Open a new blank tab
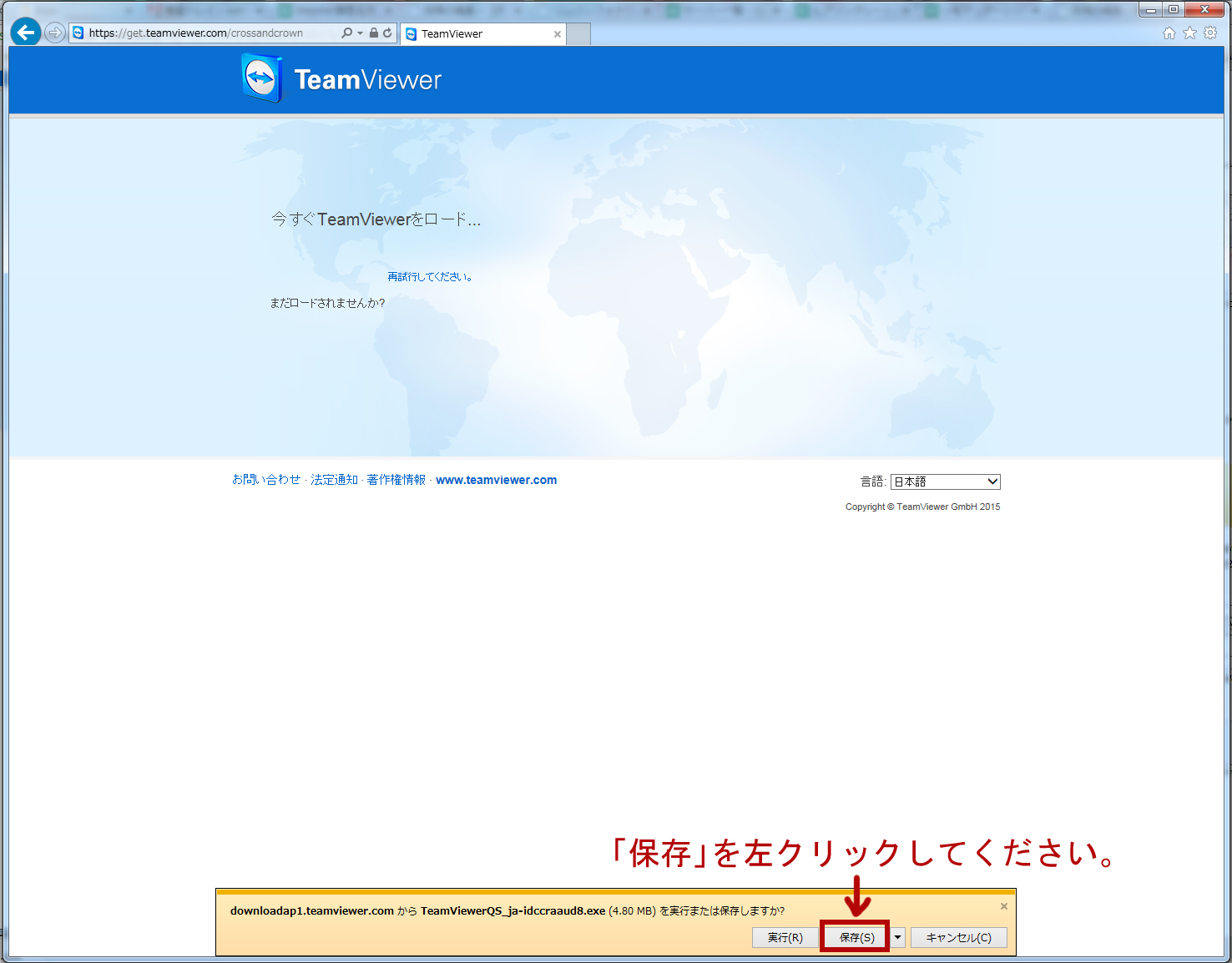The image size is (1232, 963). point(578,34)
